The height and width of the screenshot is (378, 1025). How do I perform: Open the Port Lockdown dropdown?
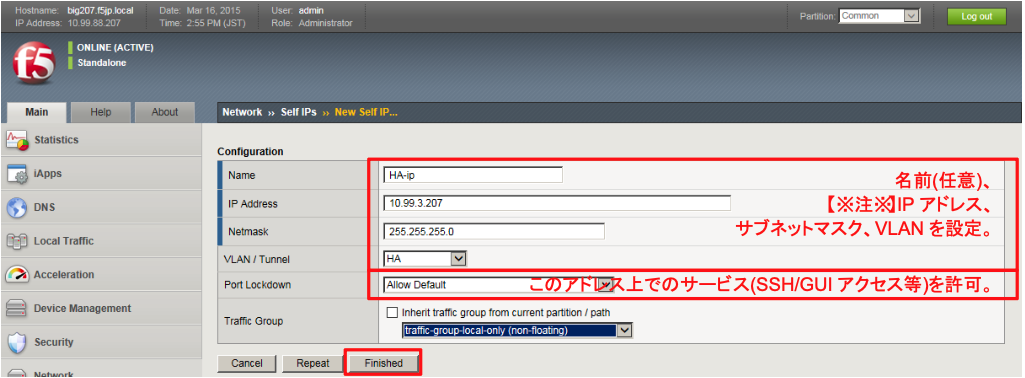click(x=498, y=285)
